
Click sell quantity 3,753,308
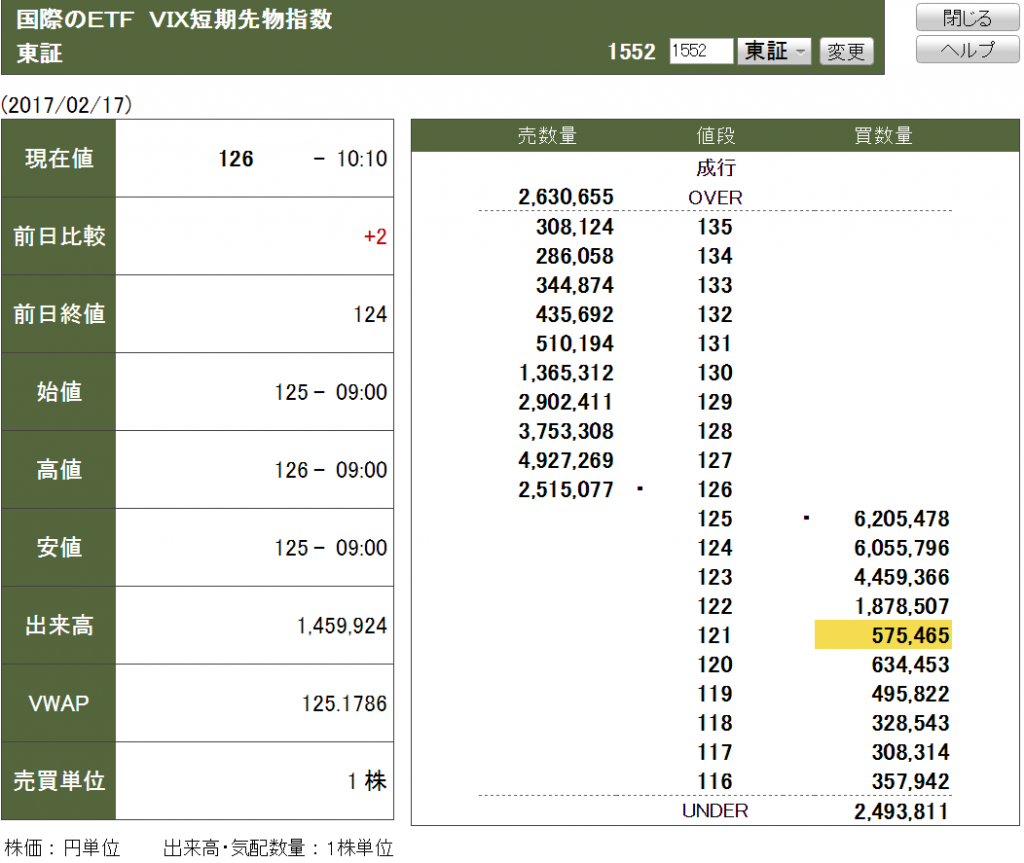[x=566, y=431]
